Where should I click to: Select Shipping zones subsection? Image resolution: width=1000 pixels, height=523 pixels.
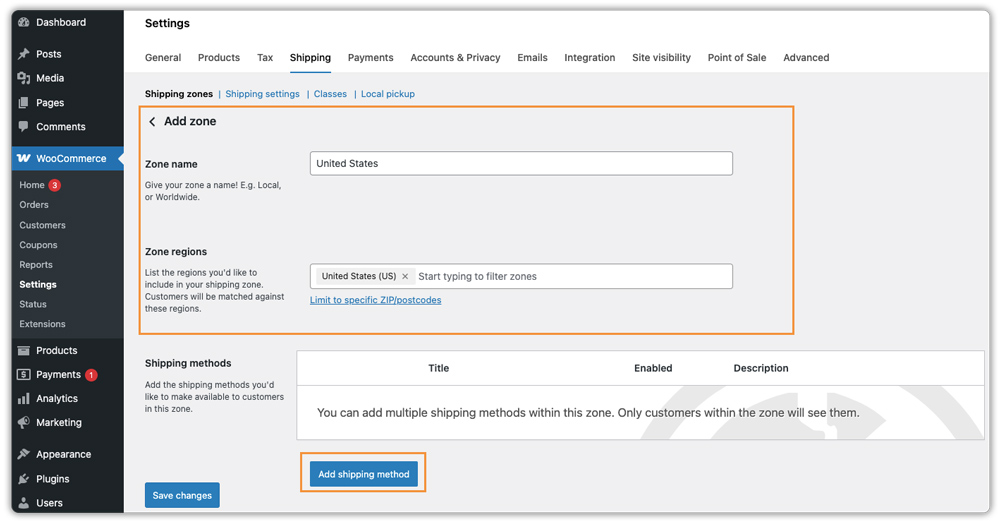[x=179, y=94]
